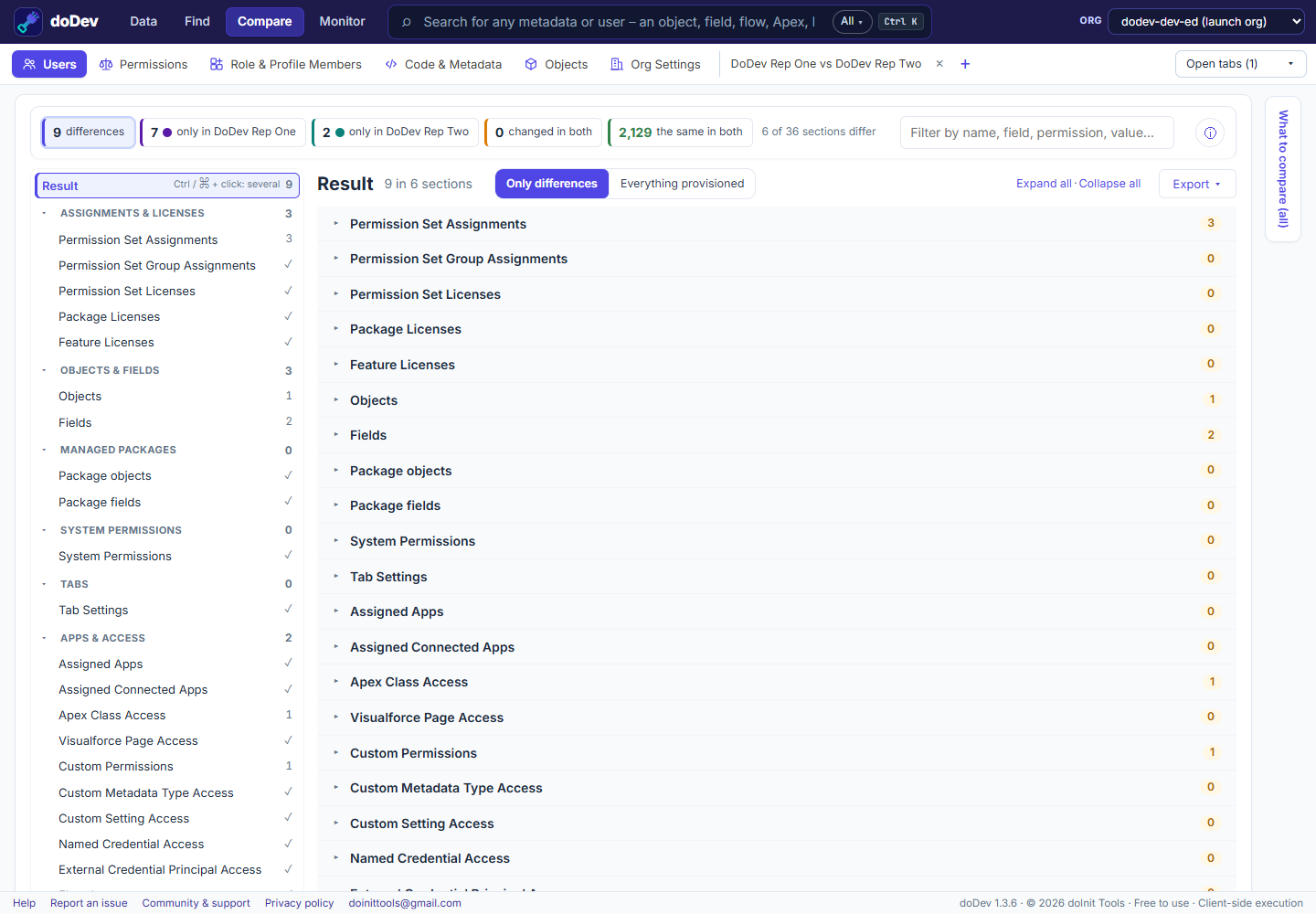Screen dimensions: 1316x914
Task: Click the Objects cube icon
Action: [x=531, y=64]
